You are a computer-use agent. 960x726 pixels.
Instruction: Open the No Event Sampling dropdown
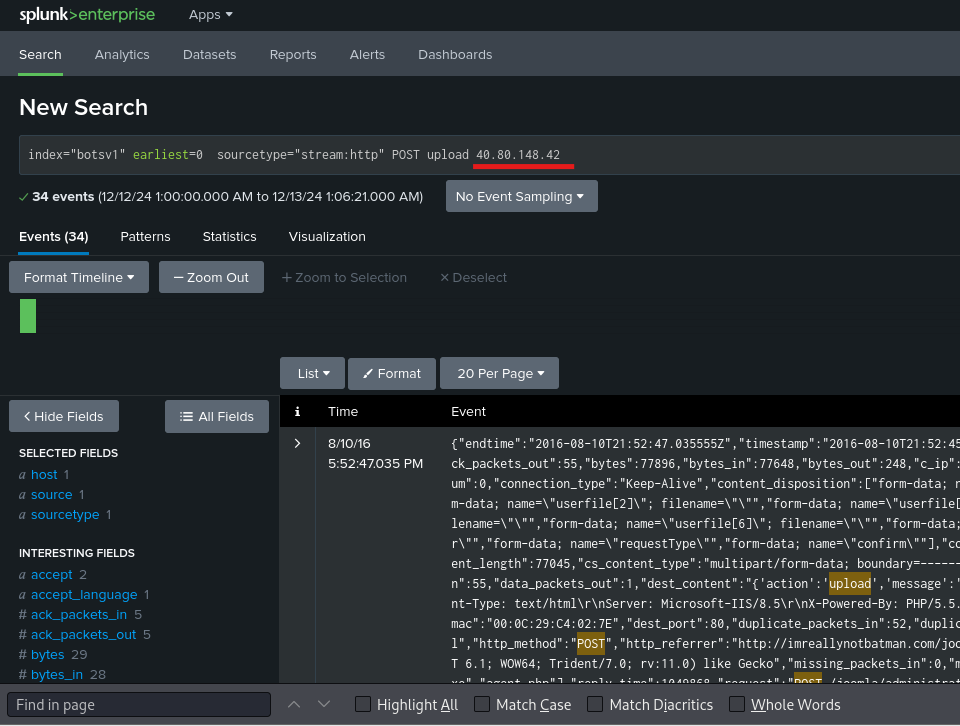point(522,196)
